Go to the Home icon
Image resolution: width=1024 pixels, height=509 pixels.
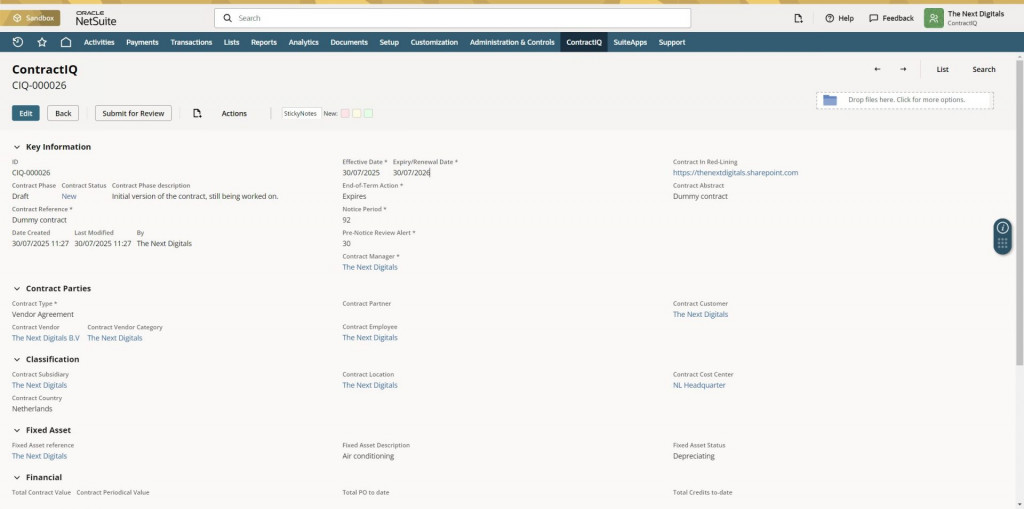[x=66, y=42]
